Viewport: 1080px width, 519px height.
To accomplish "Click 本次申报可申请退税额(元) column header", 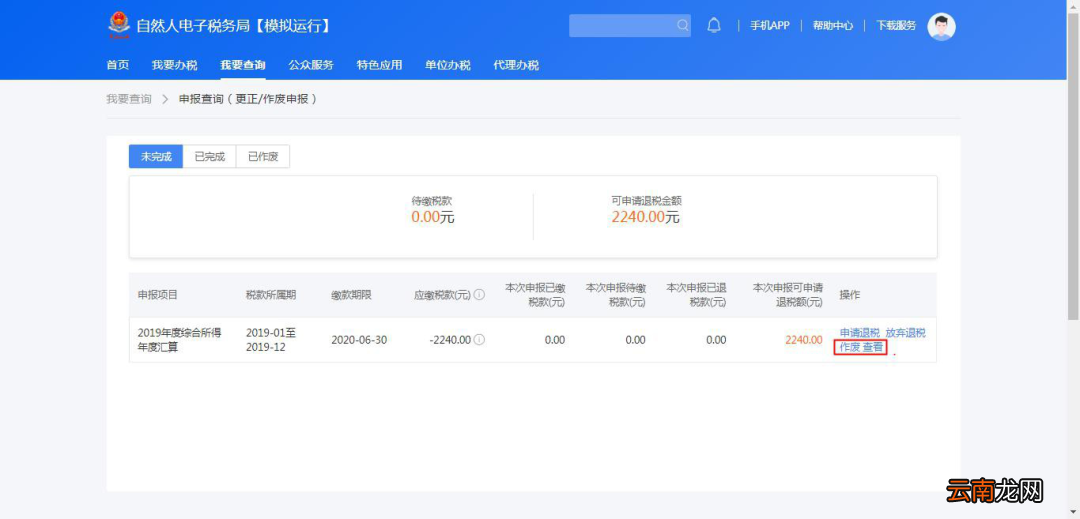I will click(x=787, y=295).
